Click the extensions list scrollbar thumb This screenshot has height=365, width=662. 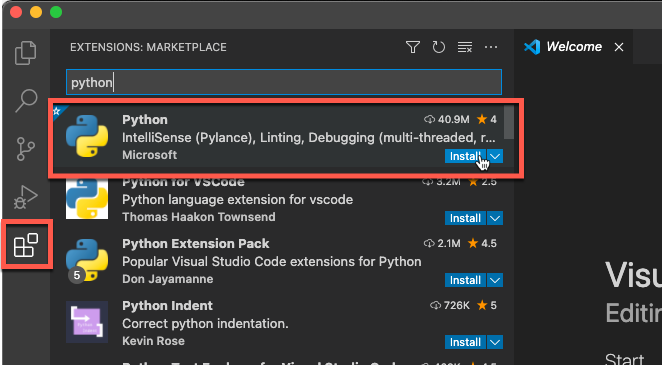tap(509, 122)
